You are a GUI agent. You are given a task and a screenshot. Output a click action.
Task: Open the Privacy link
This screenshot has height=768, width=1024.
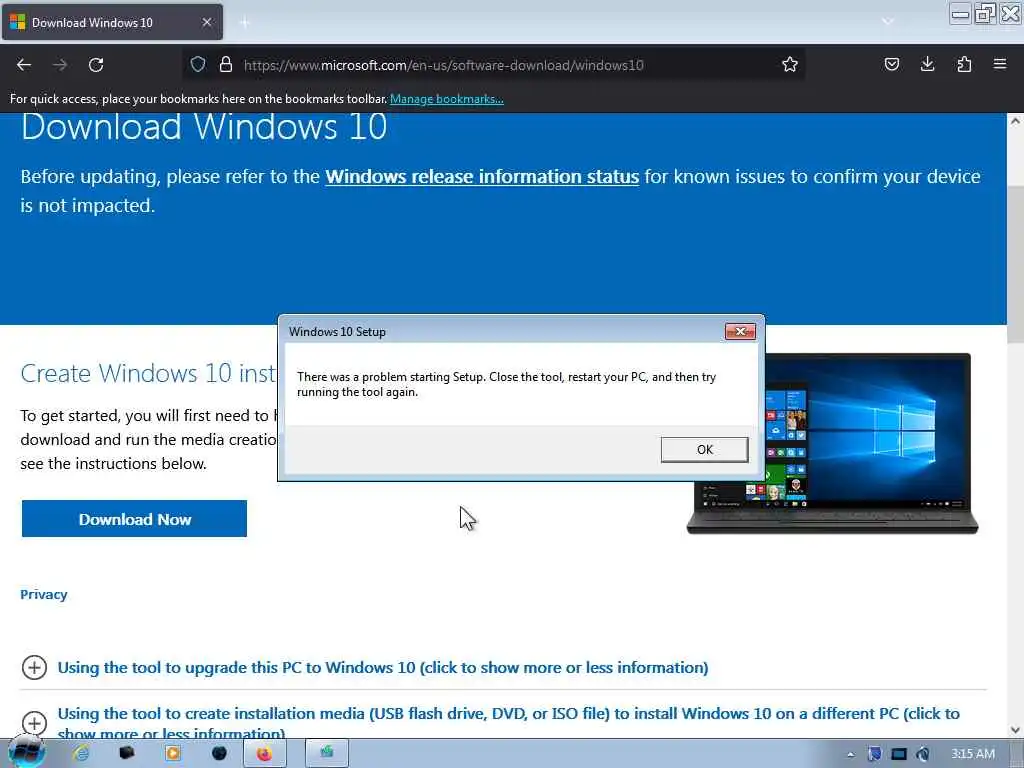[x=44, y=594]
